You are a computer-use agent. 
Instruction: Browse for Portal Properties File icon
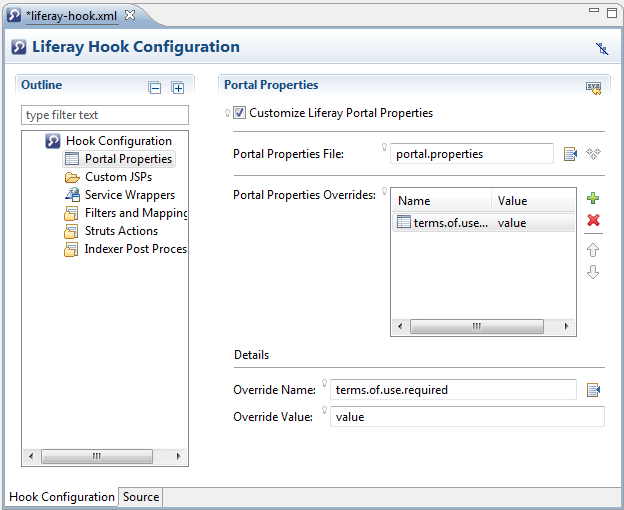[570, 154]
